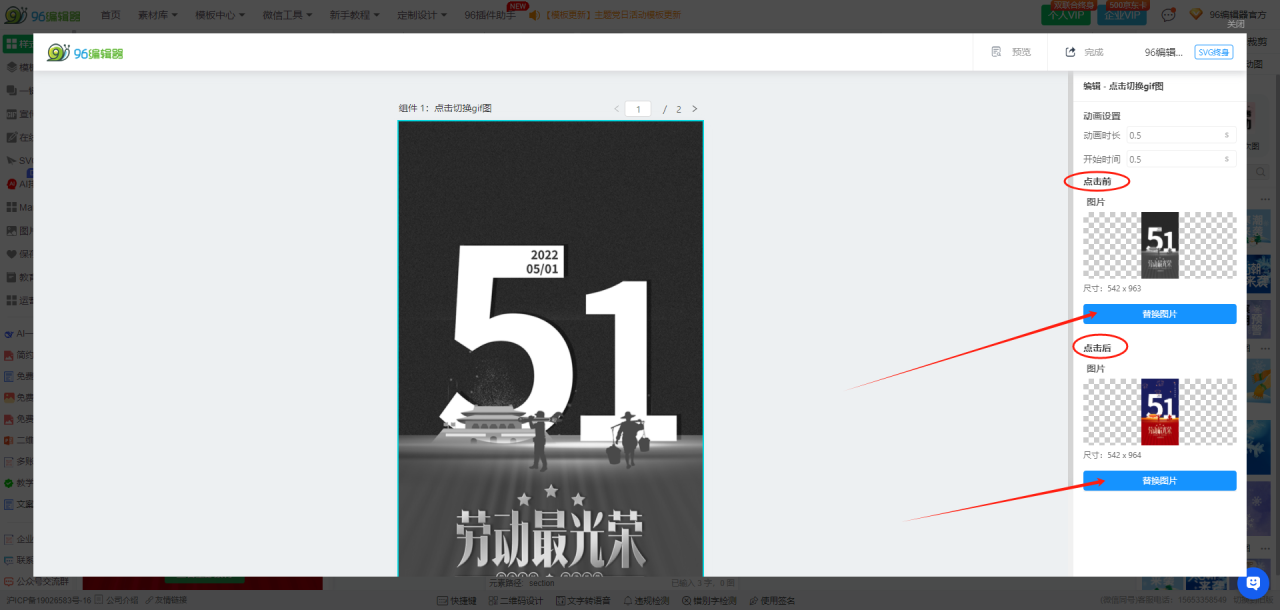Open the 首页 menu item
The image size is (1280, 610).
(x=110, y=15)
